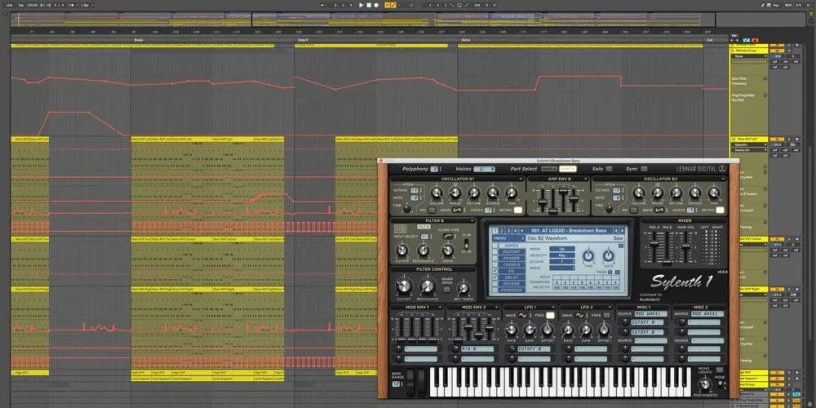The image size is (816, 408).
Task: Open the LFO 1 header dropdown
Action: pos(553,308)
